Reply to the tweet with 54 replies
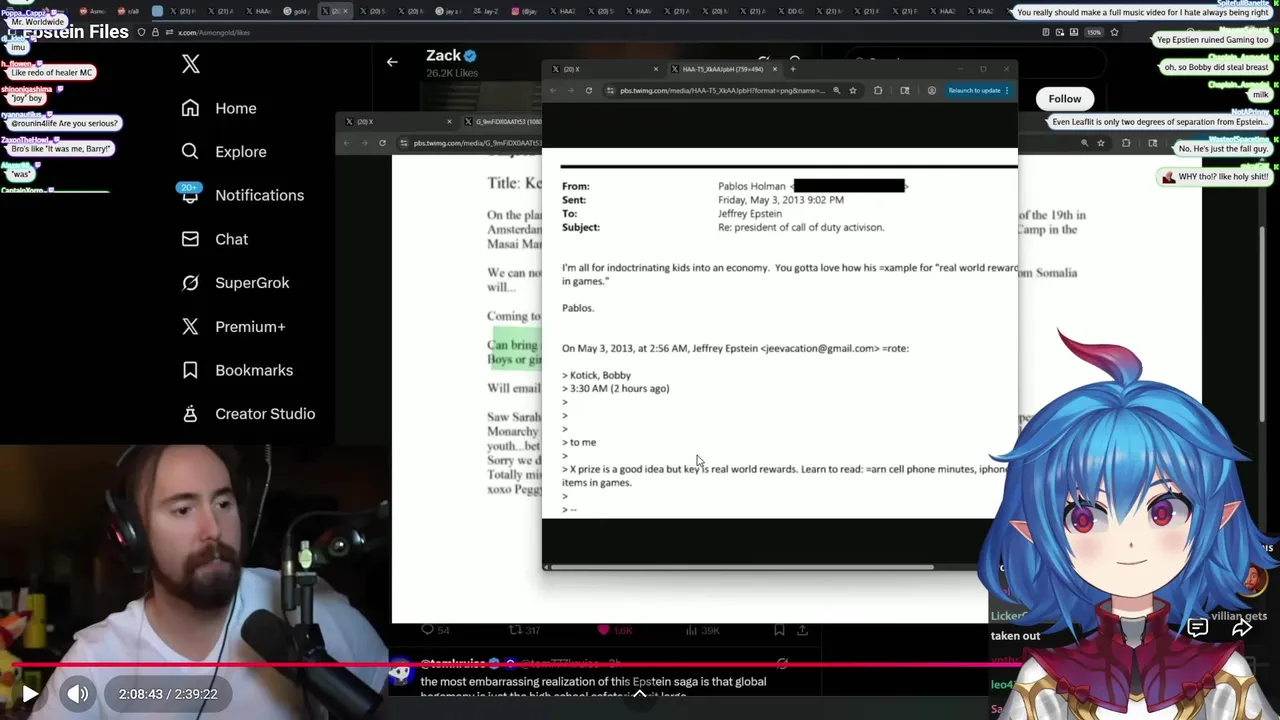The height and width of the screenshot is (720, 1280). 436,630
